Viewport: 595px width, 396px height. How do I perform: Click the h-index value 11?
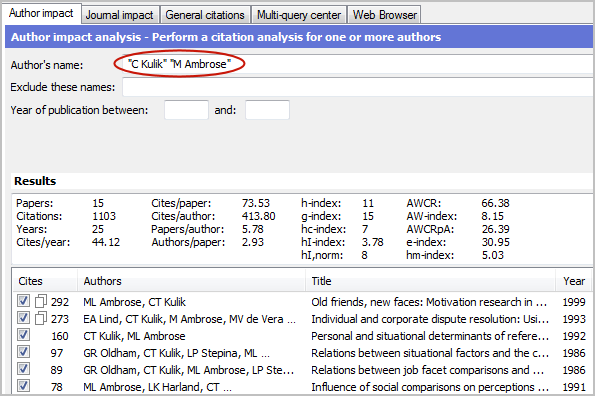368,203
